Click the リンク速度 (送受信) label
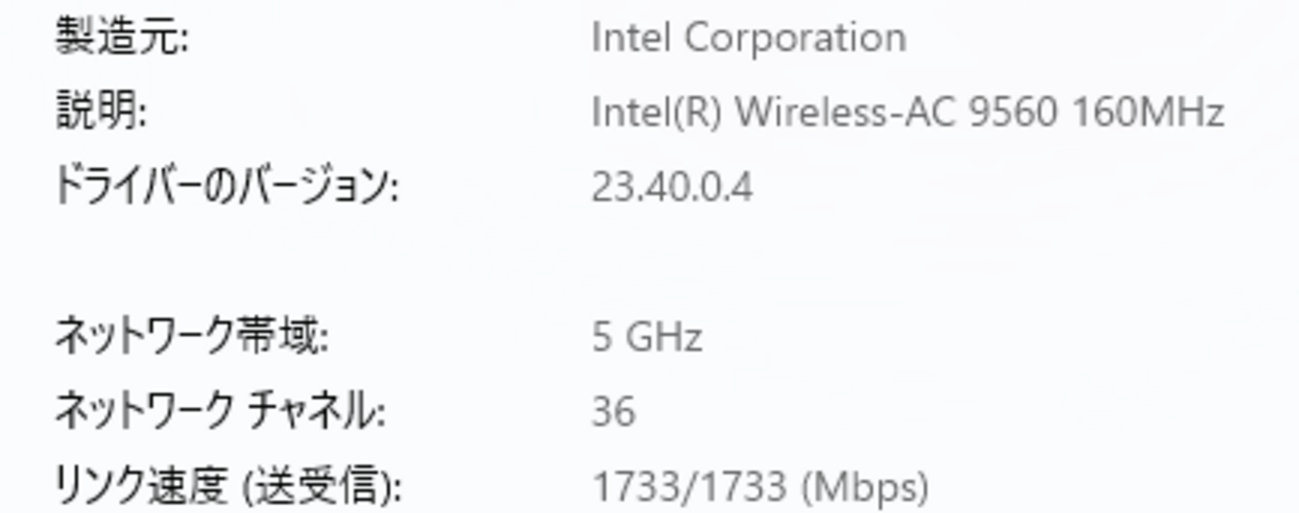The image size is (1299, 513). point(226,487)
